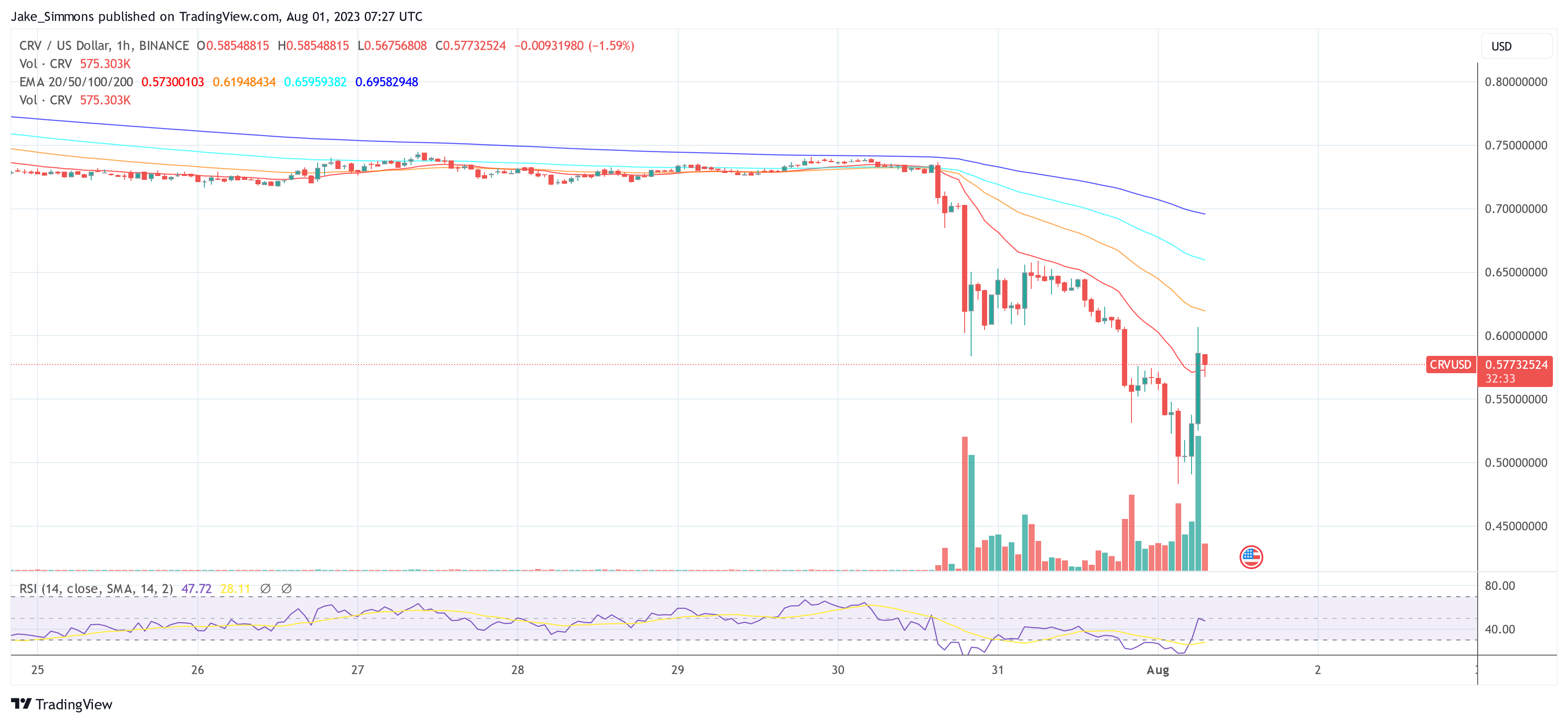This screenshot has width=1568, height=723.
Task: Click the cyan EMA value 0.65959382
Action: 316,82
